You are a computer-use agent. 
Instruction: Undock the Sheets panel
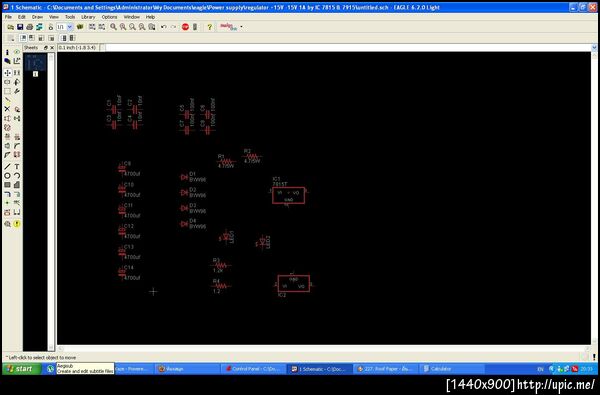tap(46, 48)
